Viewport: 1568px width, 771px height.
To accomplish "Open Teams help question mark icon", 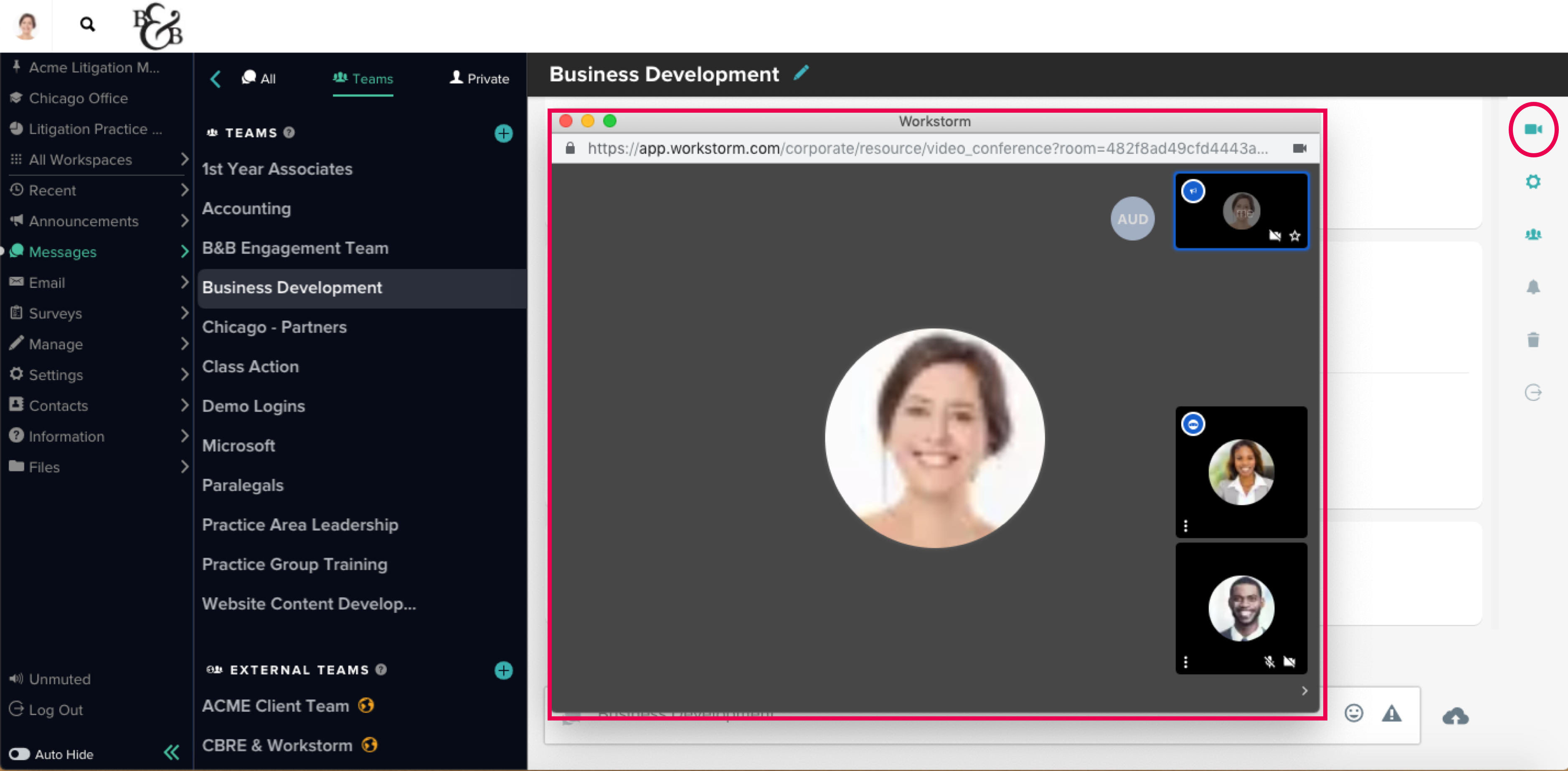I will [289, 132].
